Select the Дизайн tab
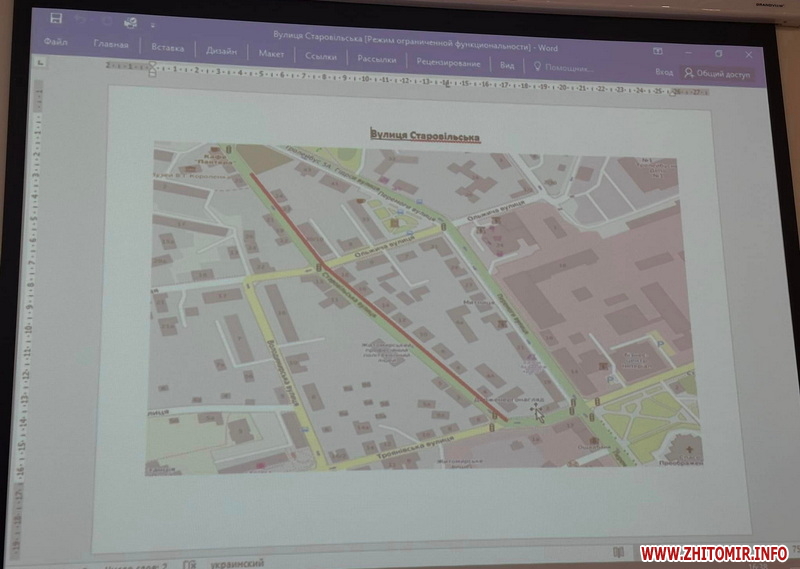 pos(221,50)
